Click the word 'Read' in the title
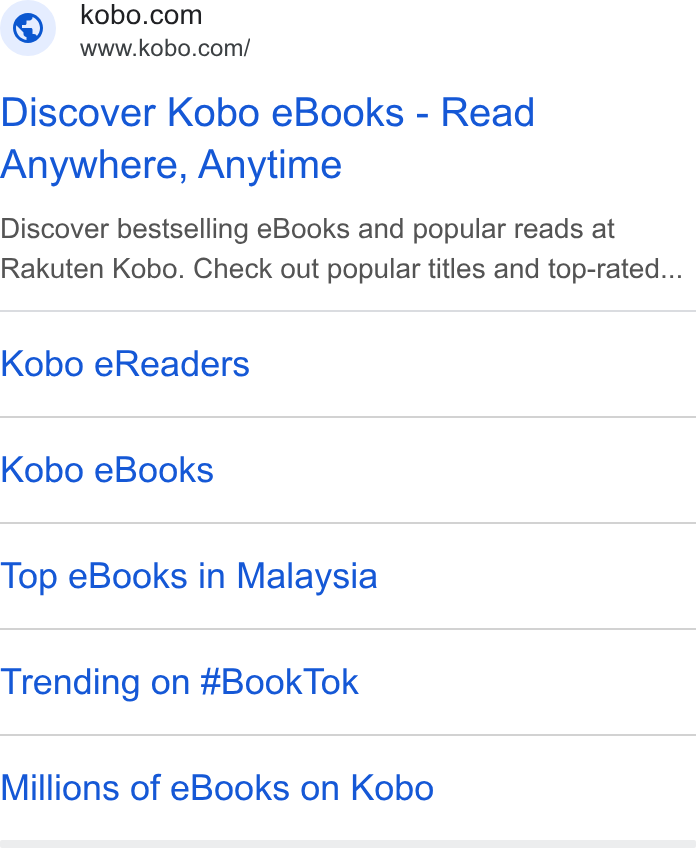This screenshot has height=848, width=696. 488,112
